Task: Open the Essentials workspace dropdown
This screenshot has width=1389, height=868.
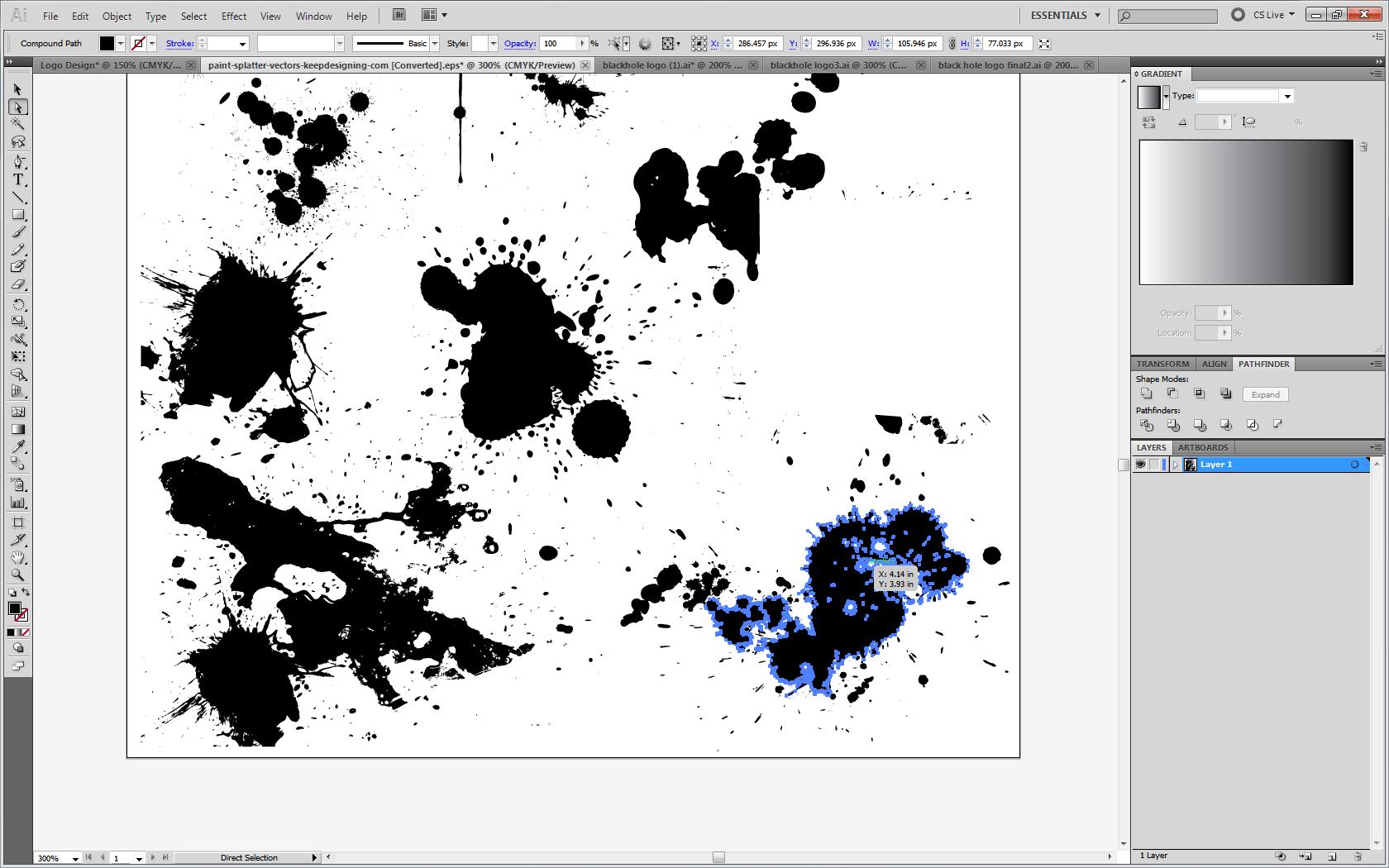Action: point(1065,15)
